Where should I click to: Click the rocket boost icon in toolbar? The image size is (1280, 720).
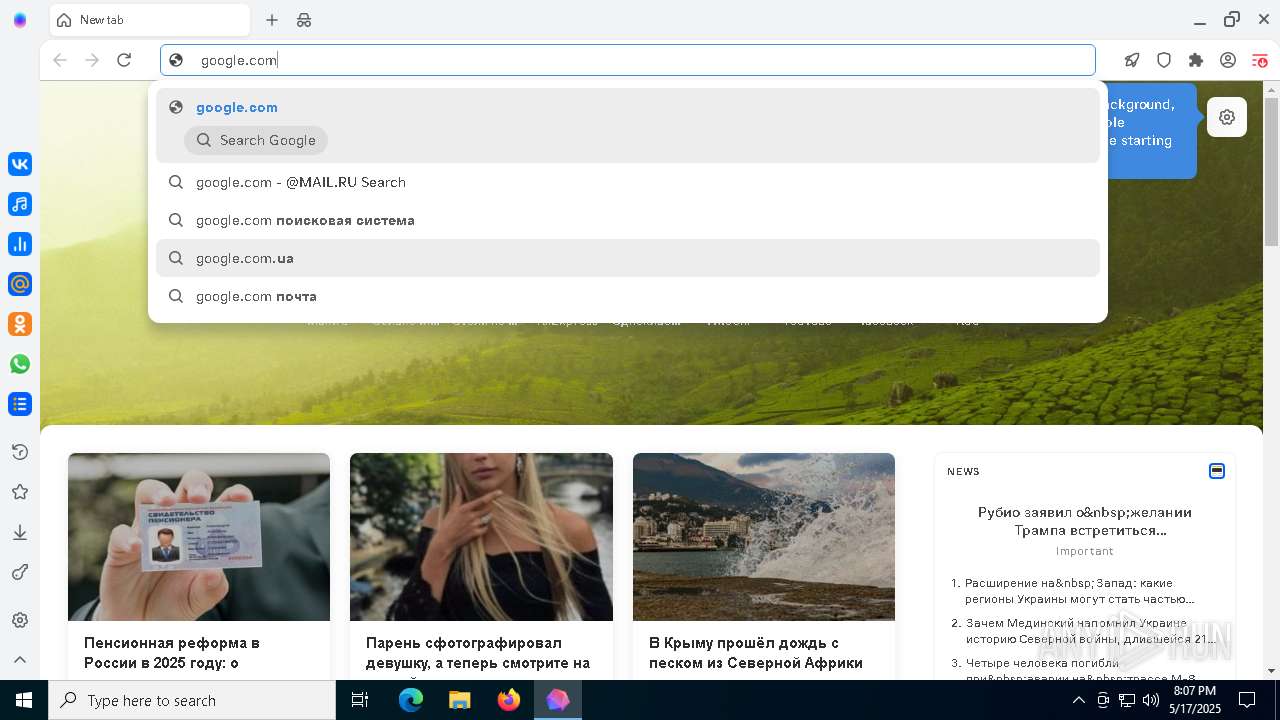(x=1132, y=60)
